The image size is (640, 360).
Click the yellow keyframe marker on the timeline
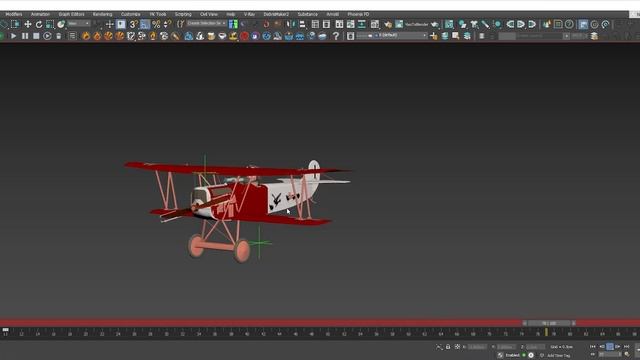point(546,333)
